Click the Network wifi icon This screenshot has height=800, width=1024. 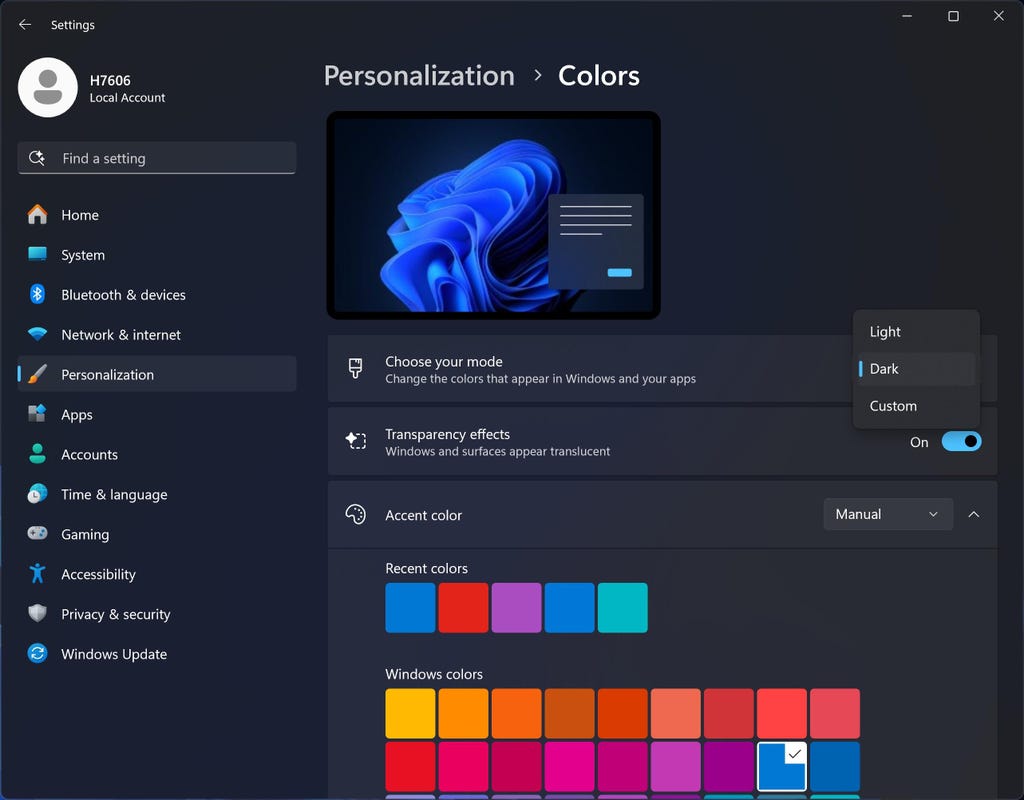tap(37, 334)
